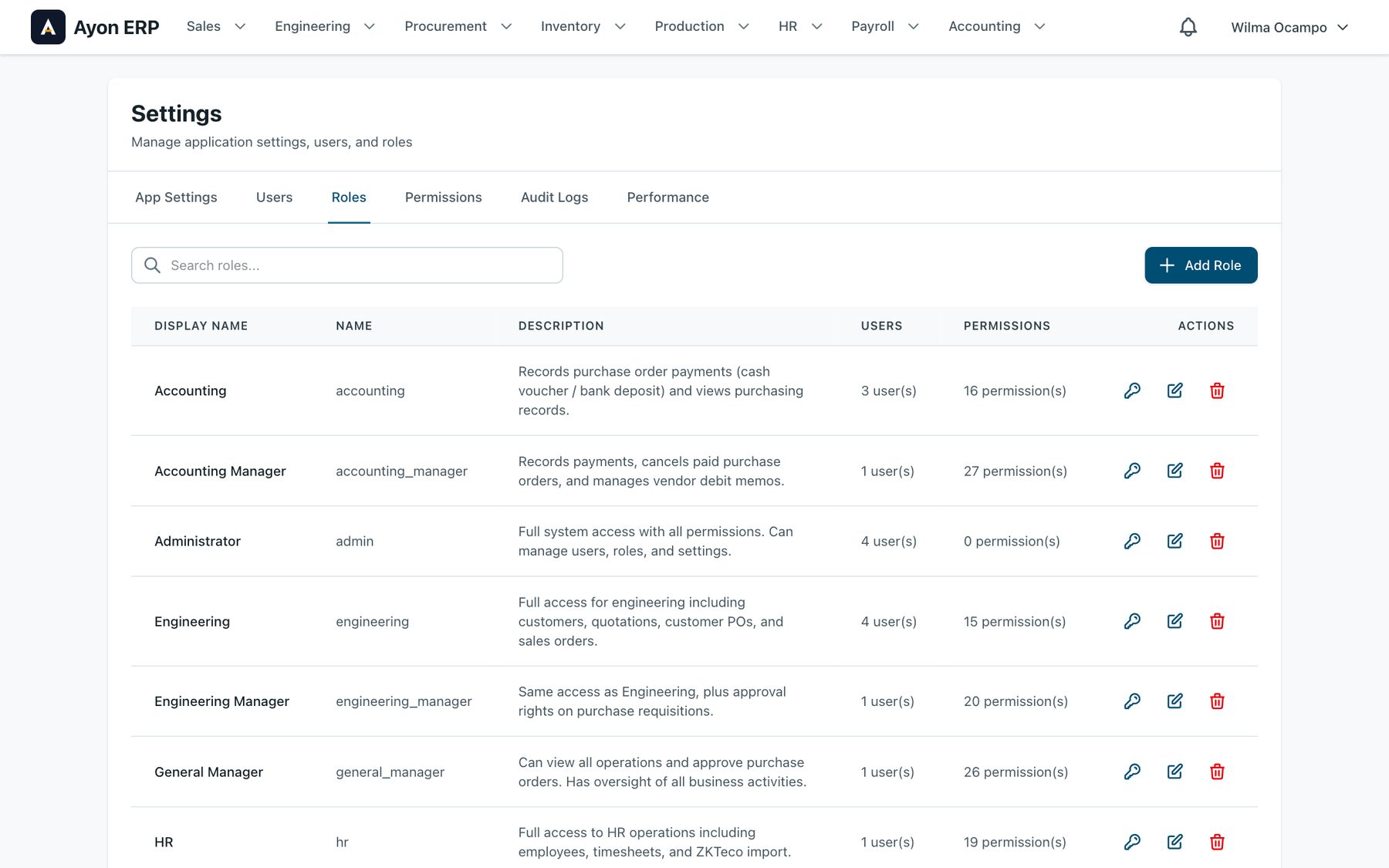Click the Ayon ERP logo
The image size is (1389, 868).
tap(95, 27)
